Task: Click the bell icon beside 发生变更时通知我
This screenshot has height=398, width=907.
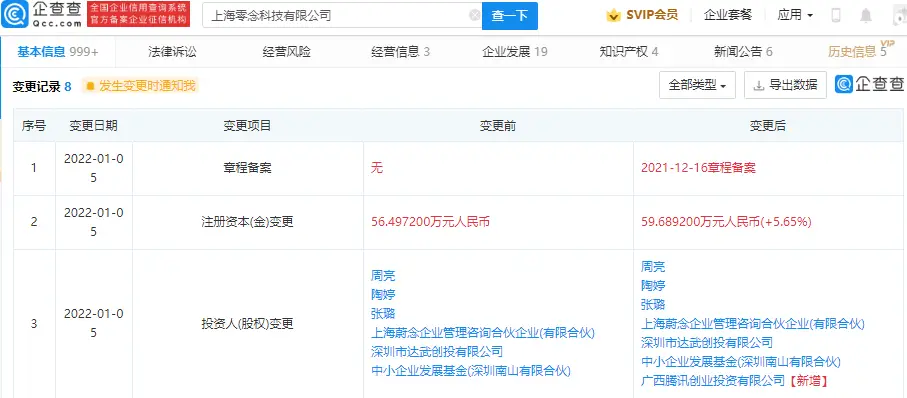Action: pos(90,87)
